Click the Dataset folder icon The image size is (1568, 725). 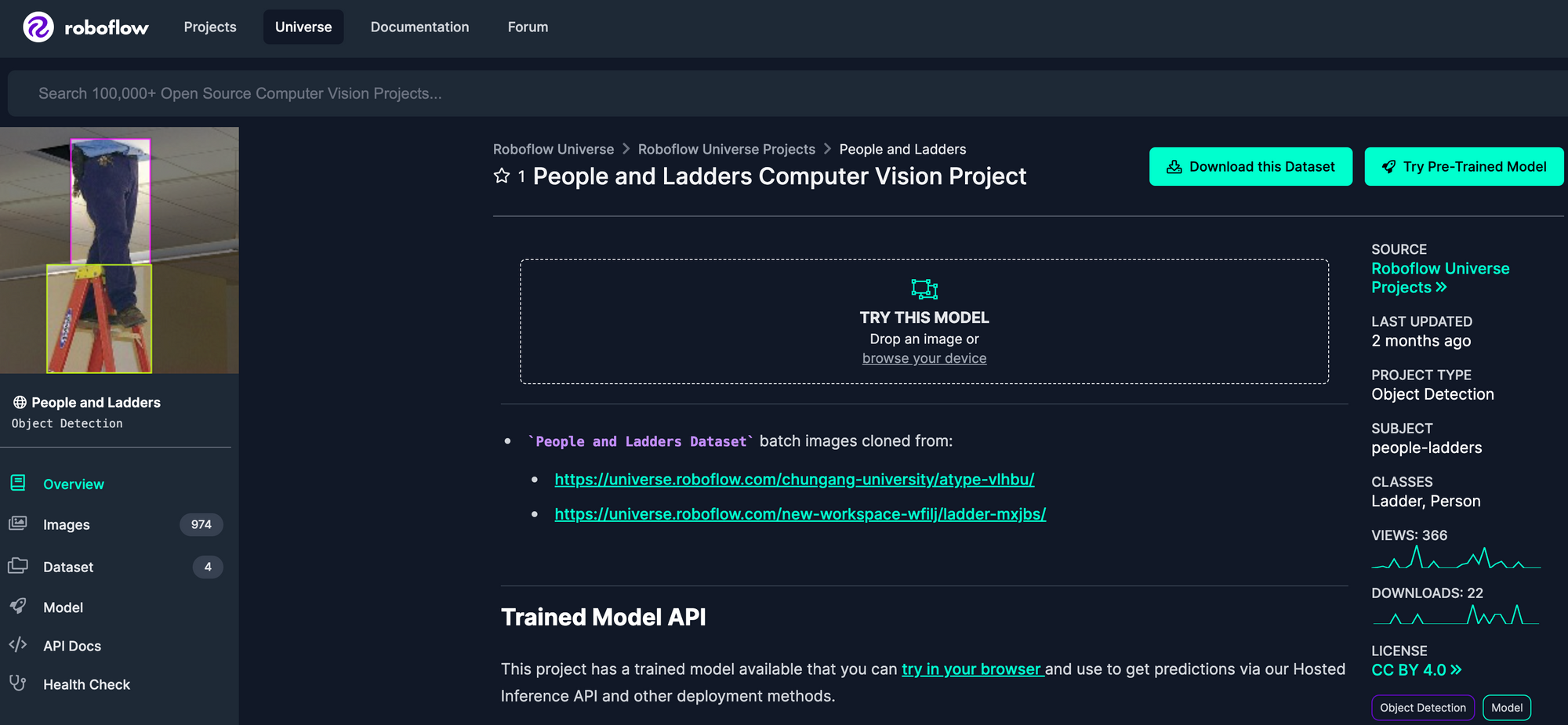click(18, 565)
